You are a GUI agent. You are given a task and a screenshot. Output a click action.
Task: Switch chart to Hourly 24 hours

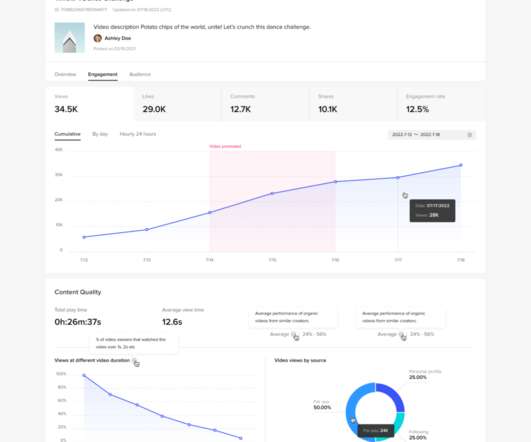point(138,134)
